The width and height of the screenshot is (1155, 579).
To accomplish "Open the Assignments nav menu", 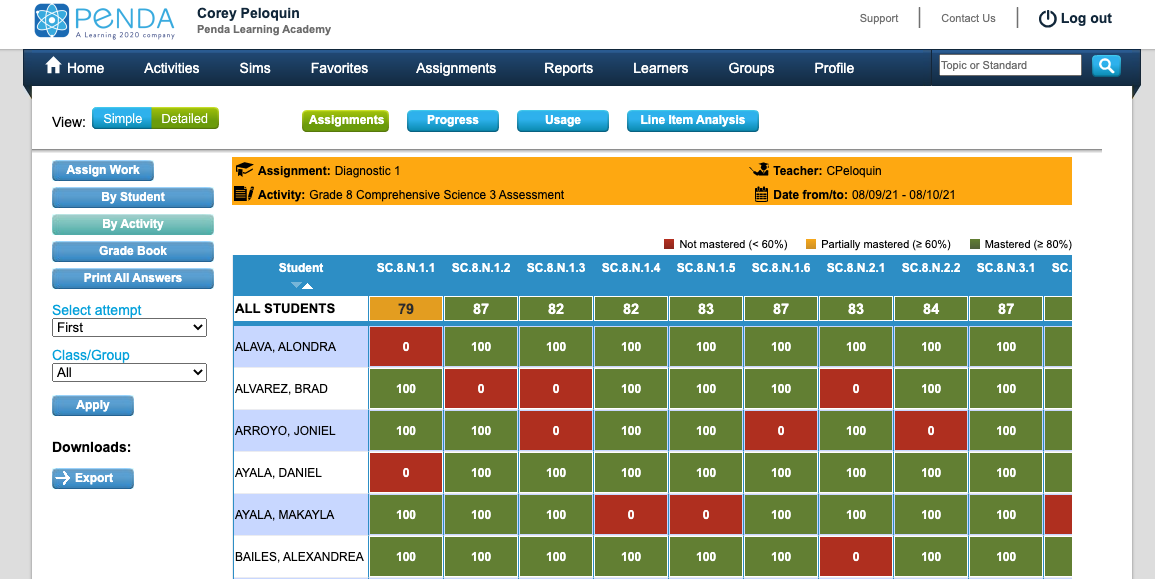I will click(x=456, y=68).
